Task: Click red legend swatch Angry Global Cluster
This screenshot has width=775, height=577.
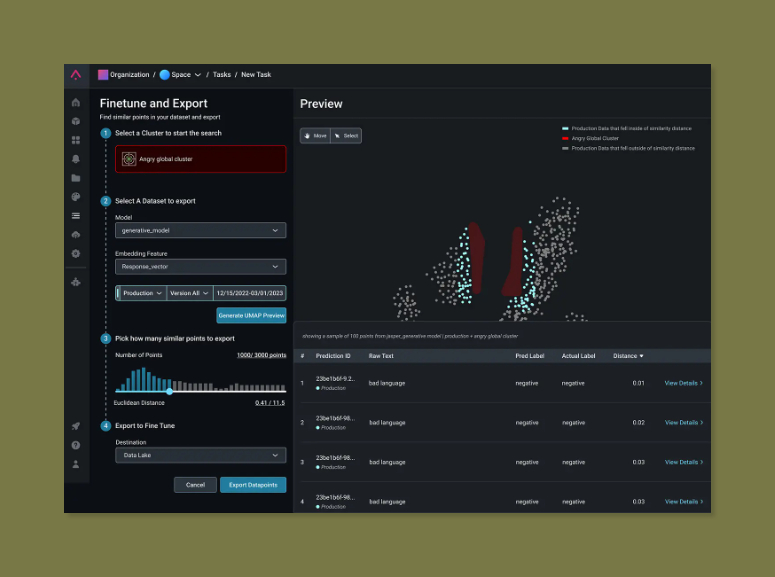Action: [x=565, y=138]
